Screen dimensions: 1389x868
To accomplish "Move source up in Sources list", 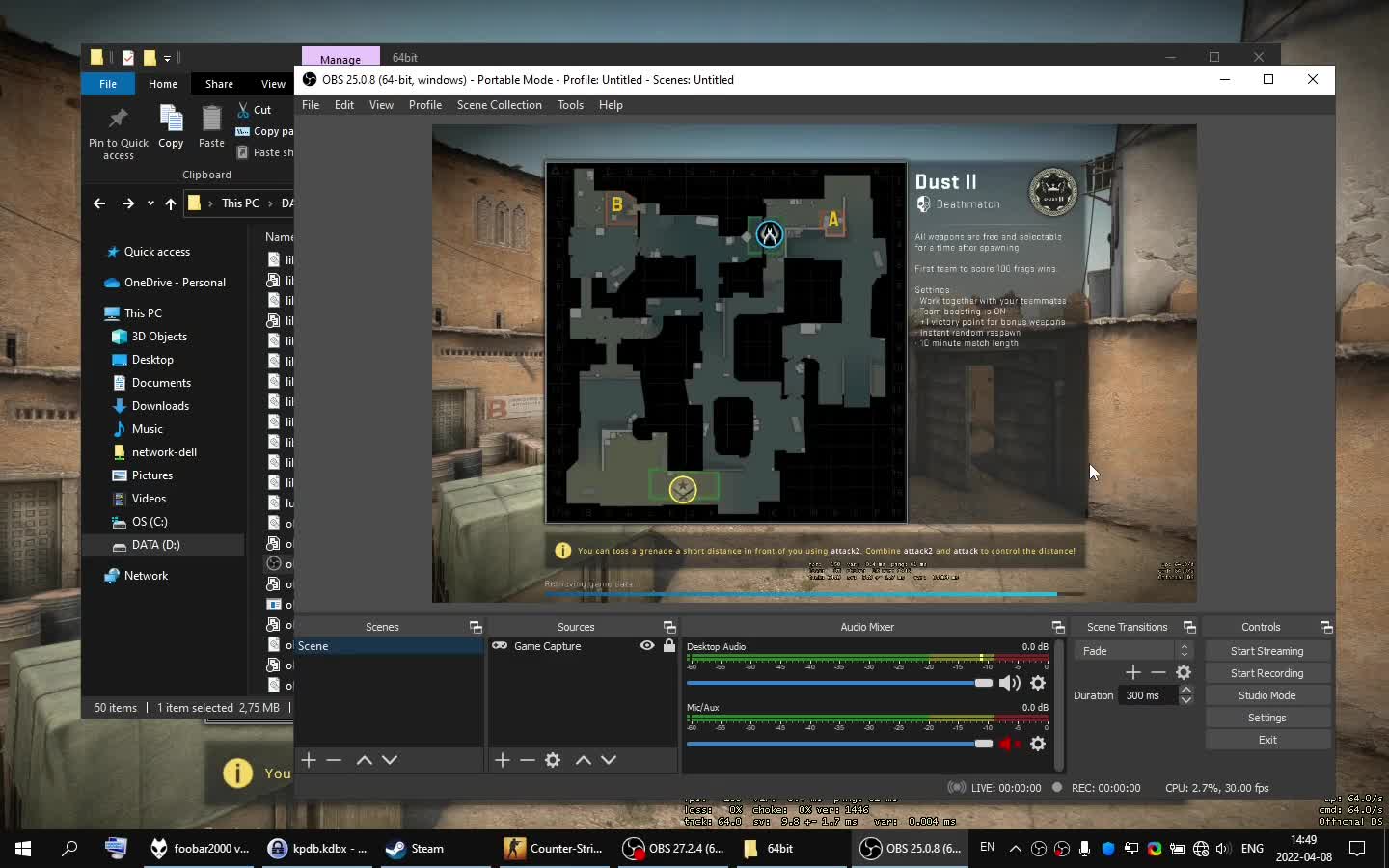I will 584,760.
